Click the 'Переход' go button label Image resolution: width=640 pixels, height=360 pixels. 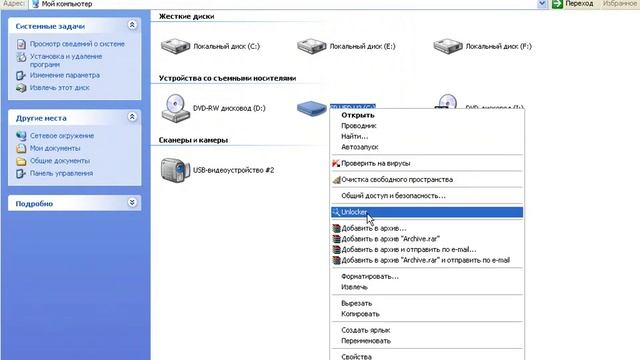(579, 4)
